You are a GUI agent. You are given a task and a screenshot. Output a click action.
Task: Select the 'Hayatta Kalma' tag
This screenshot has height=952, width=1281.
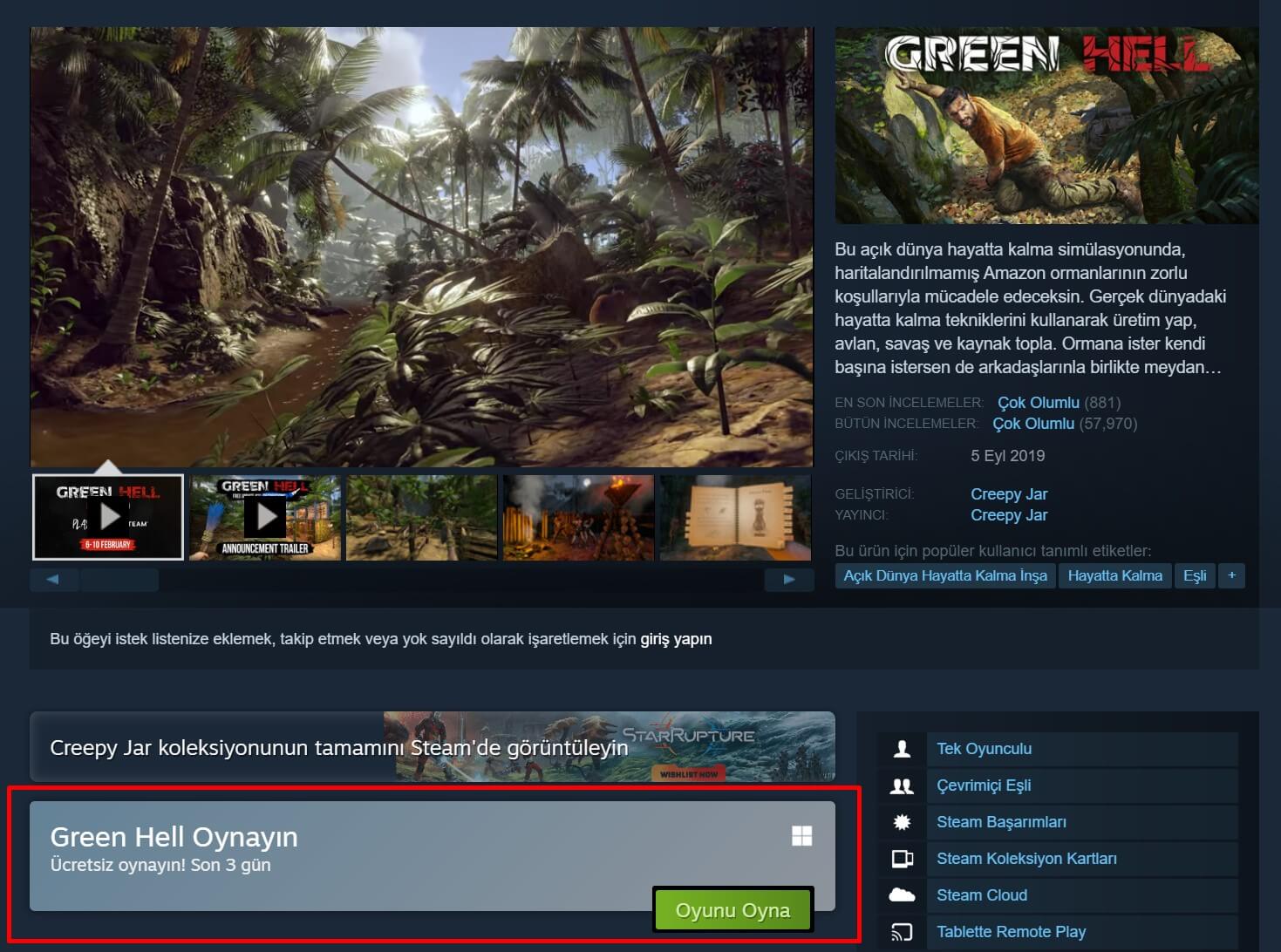pos(1114,575)
